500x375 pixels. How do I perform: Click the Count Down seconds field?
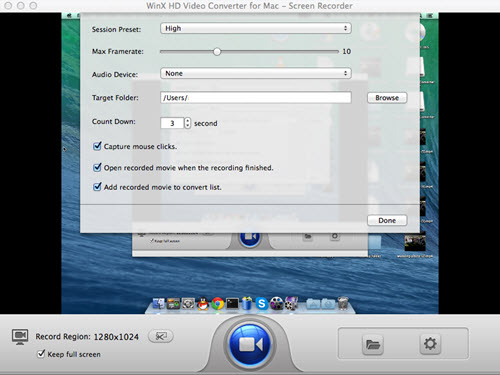(172, 123)
